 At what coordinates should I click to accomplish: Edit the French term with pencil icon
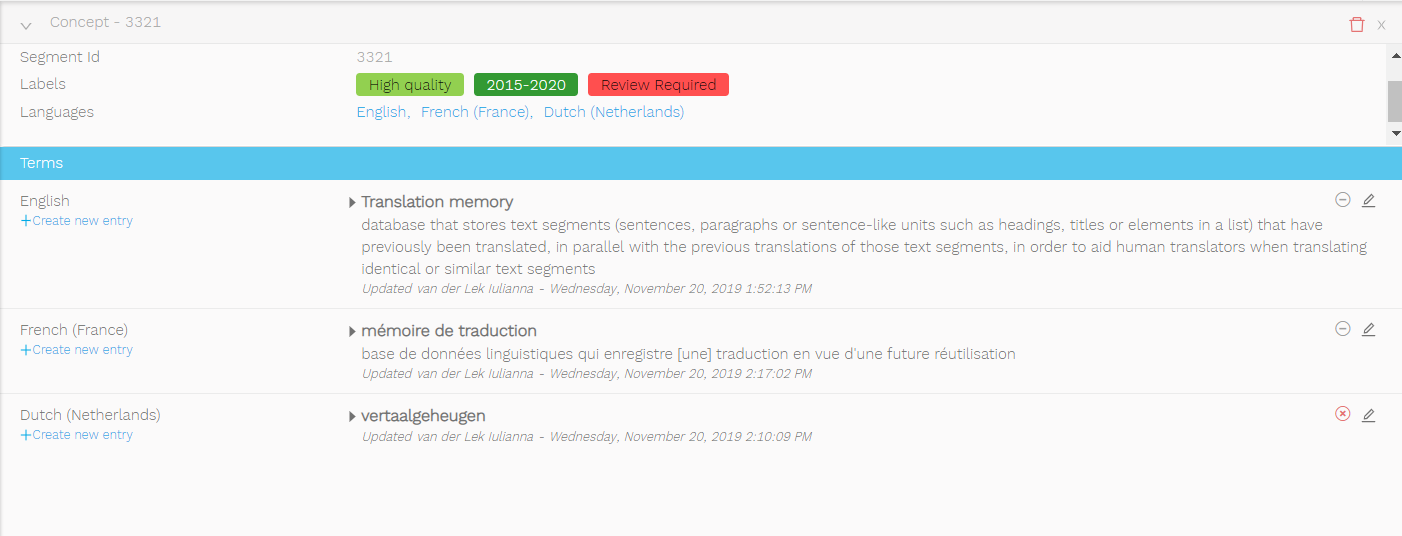(1369, 329)
